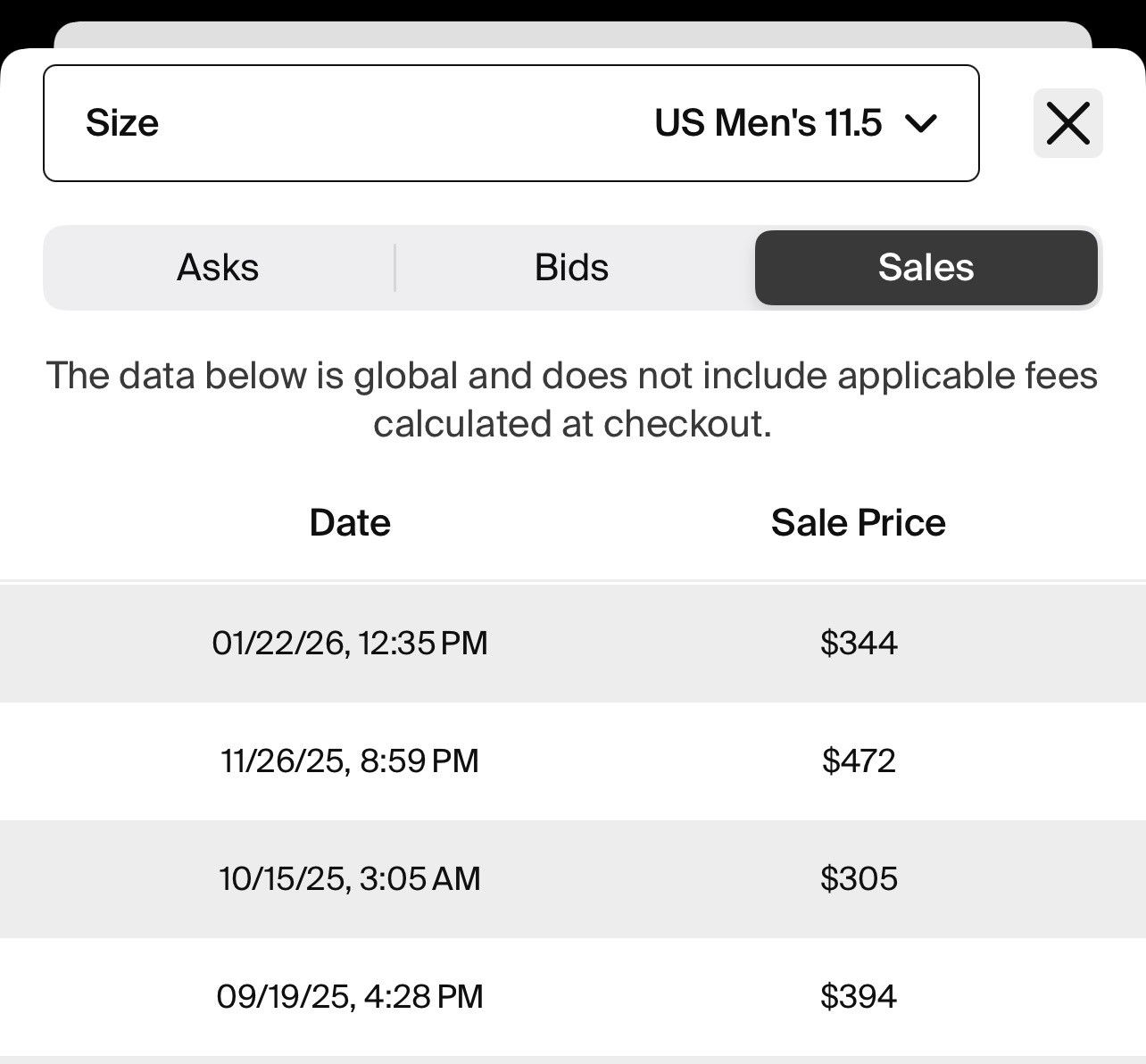Viewport: 1146px width, 1064px height.
Task: Open the Size dropdown showing US Men's 11.5
Action: click(x=511, y=123)
